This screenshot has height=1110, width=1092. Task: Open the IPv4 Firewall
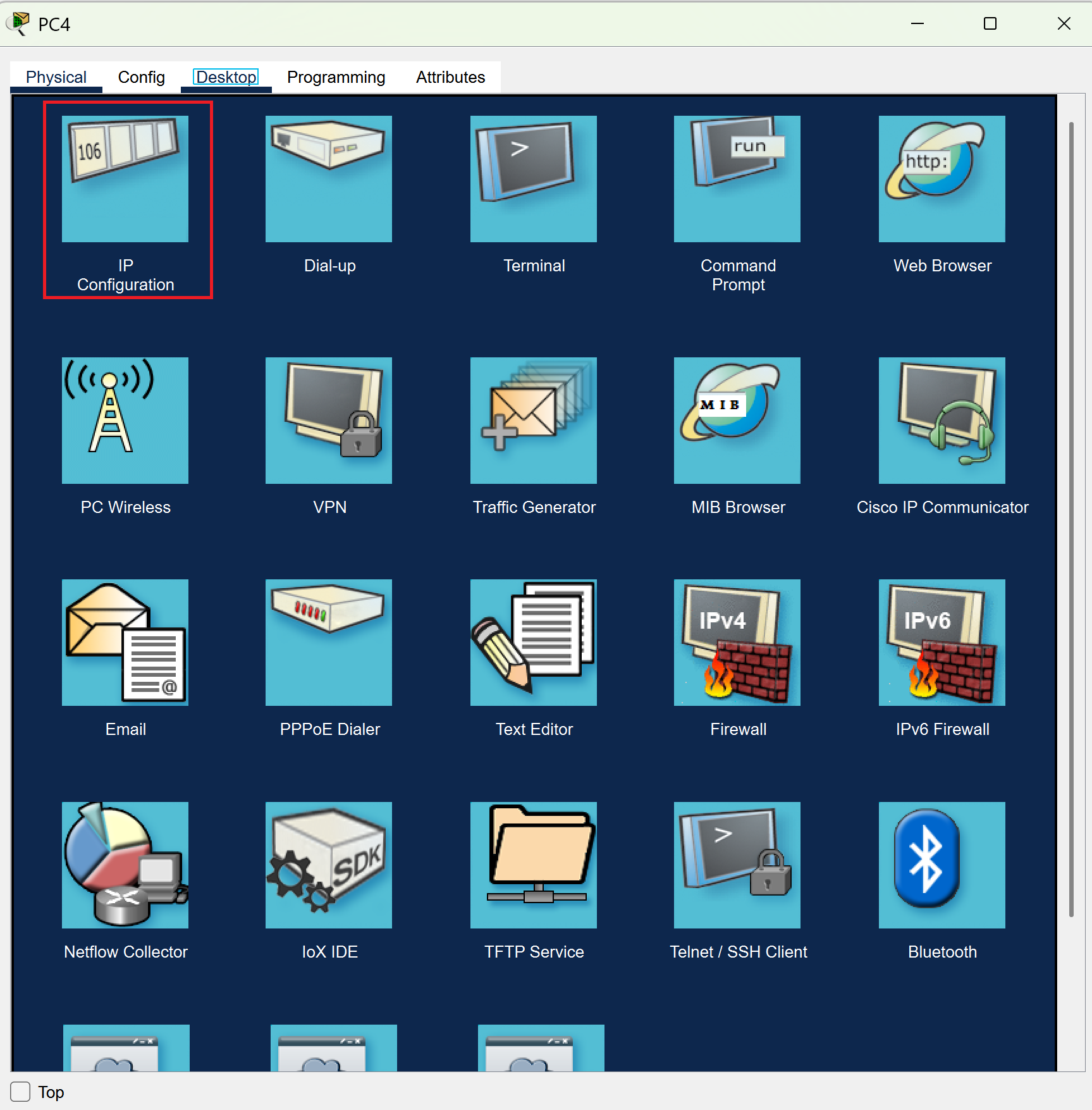tap(737, 643)
